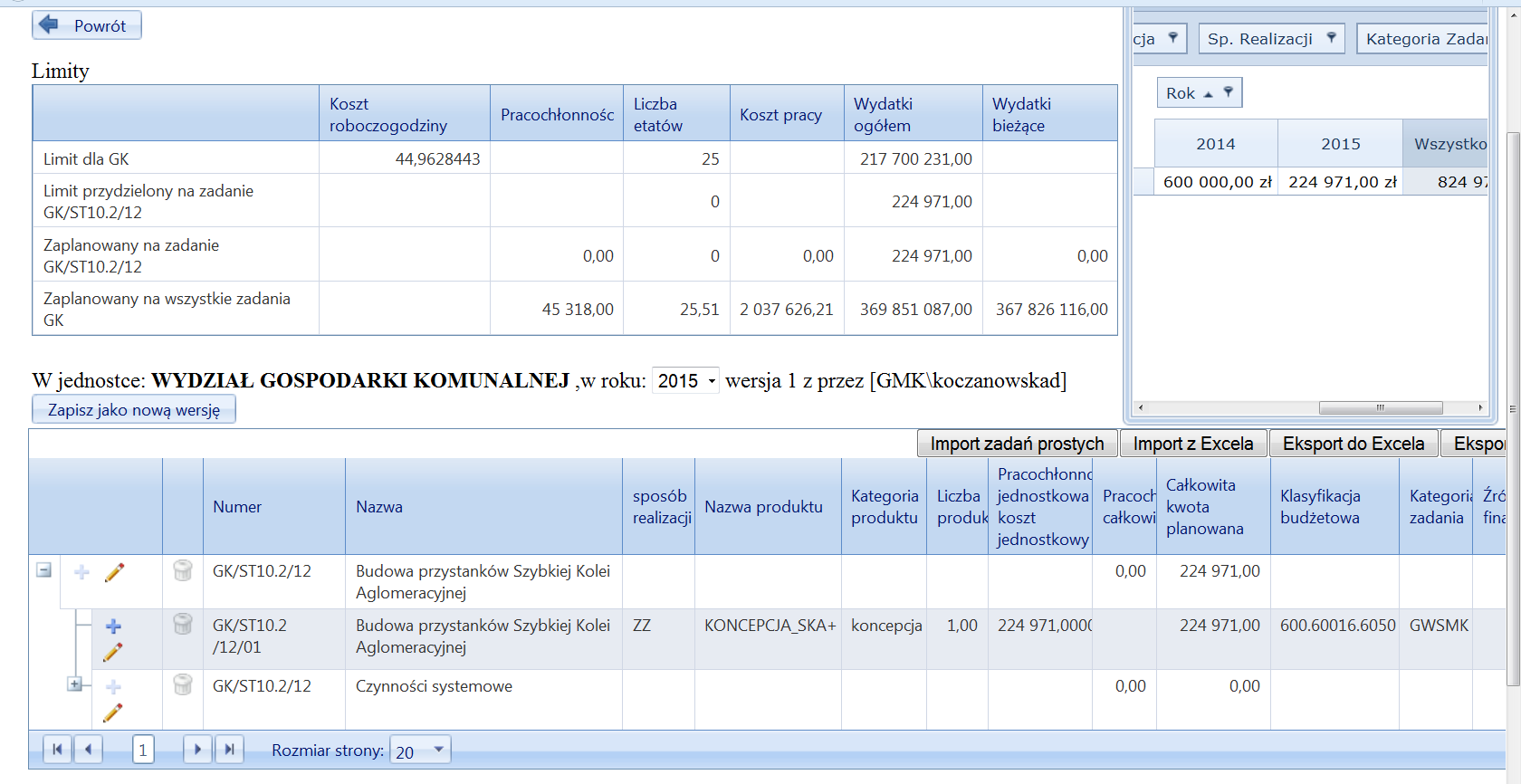Sort the Rok pivot field
This screenshot has height=784, width=1521.
tap(1208, 93)
